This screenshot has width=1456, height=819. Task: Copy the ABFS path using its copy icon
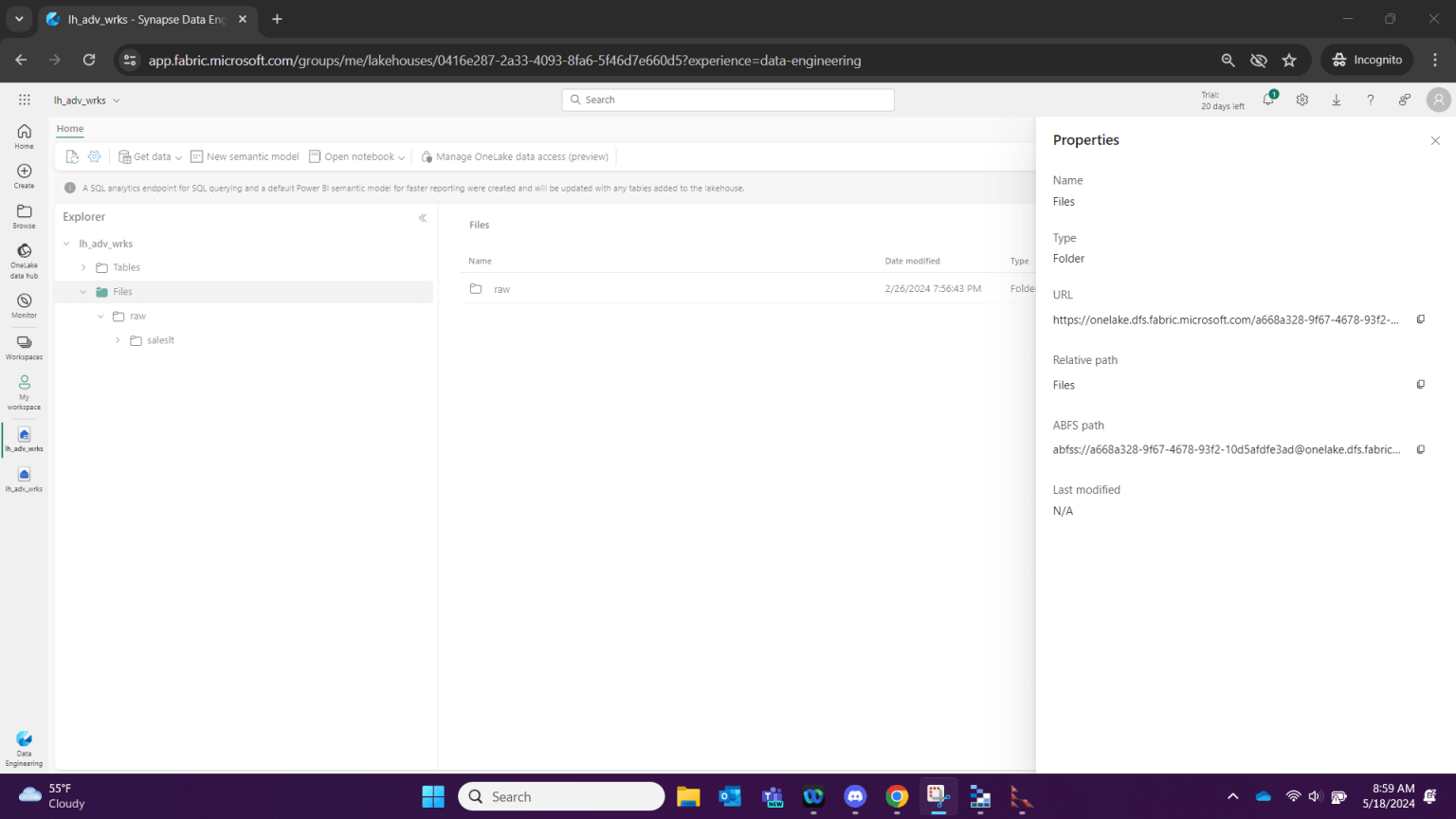1420,448
